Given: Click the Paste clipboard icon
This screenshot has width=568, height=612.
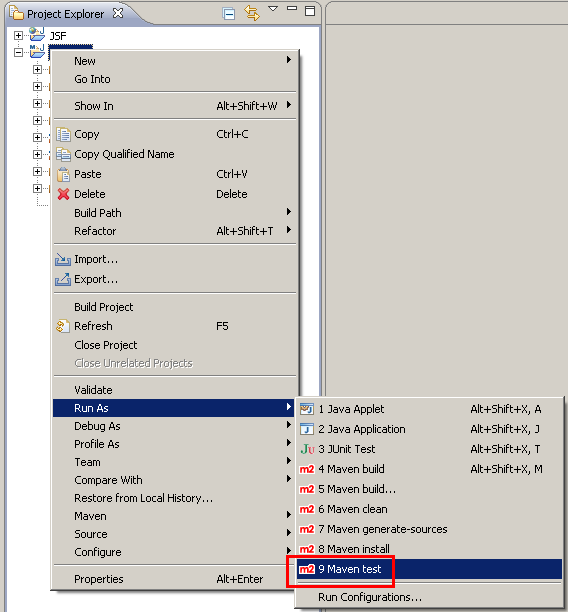Looking at the screenshot, I should tap(63, 174).
